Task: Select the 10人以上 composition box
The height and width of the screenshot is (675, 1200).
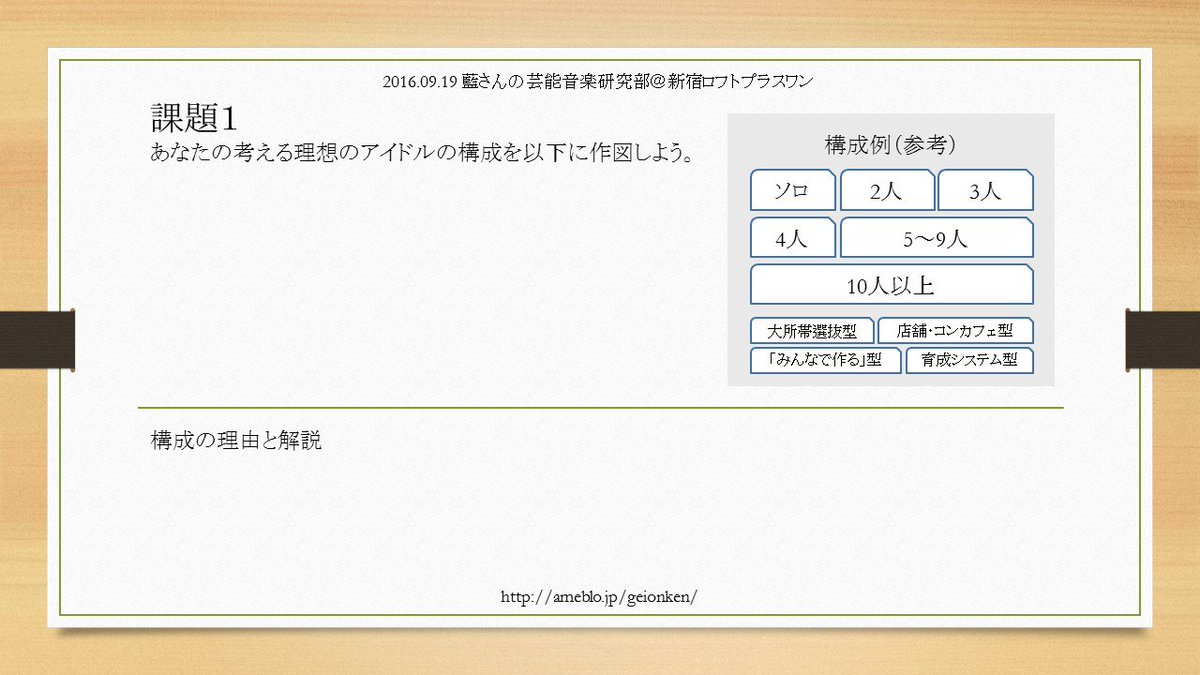Action: click(892, 285)
